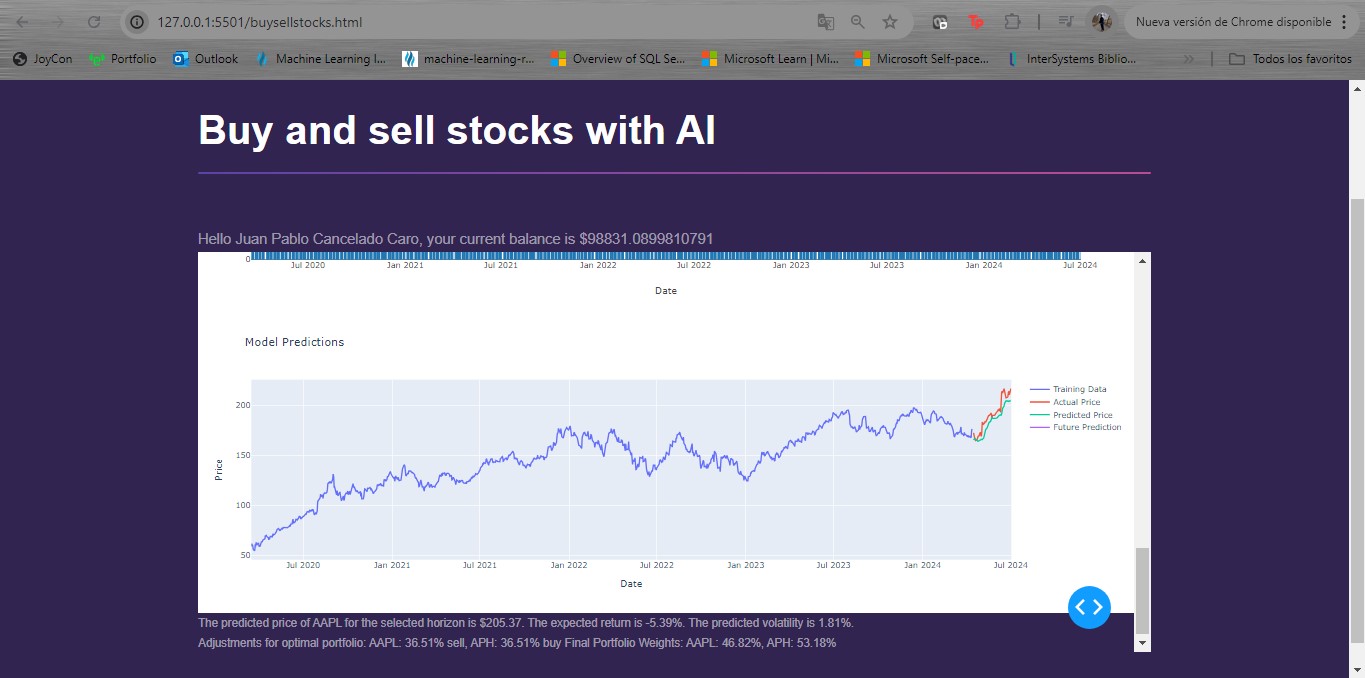Reload the page with the refresh icon

pos(93,22)
